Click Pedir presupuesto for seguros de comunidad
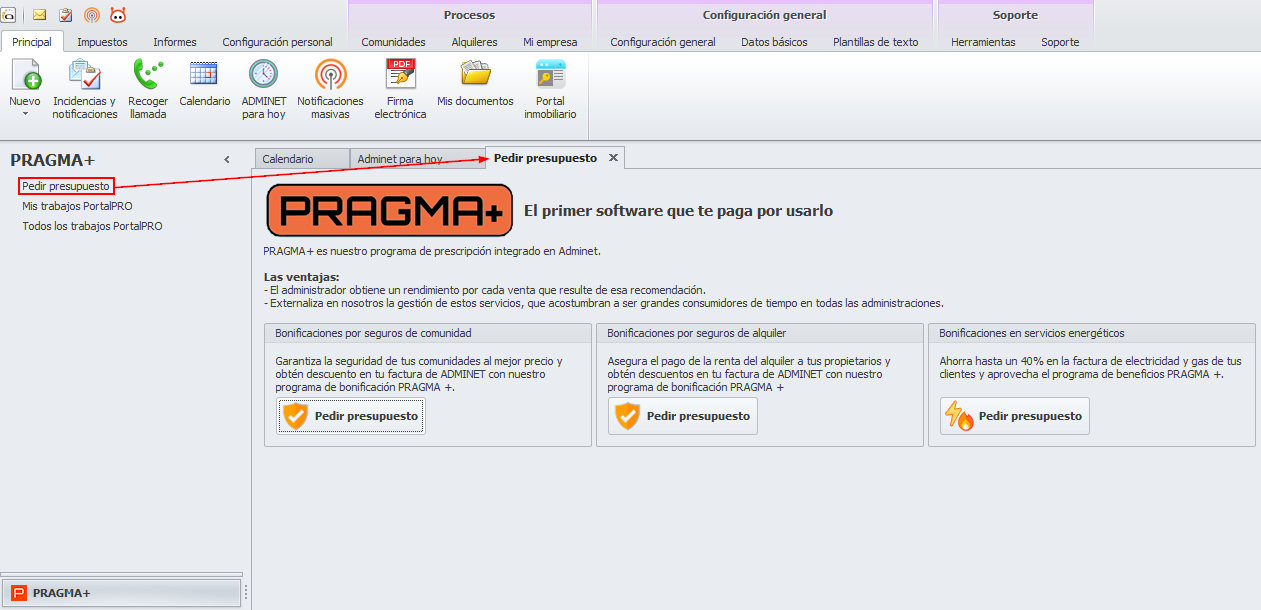The image size is (1261, 610). point(350,416)
